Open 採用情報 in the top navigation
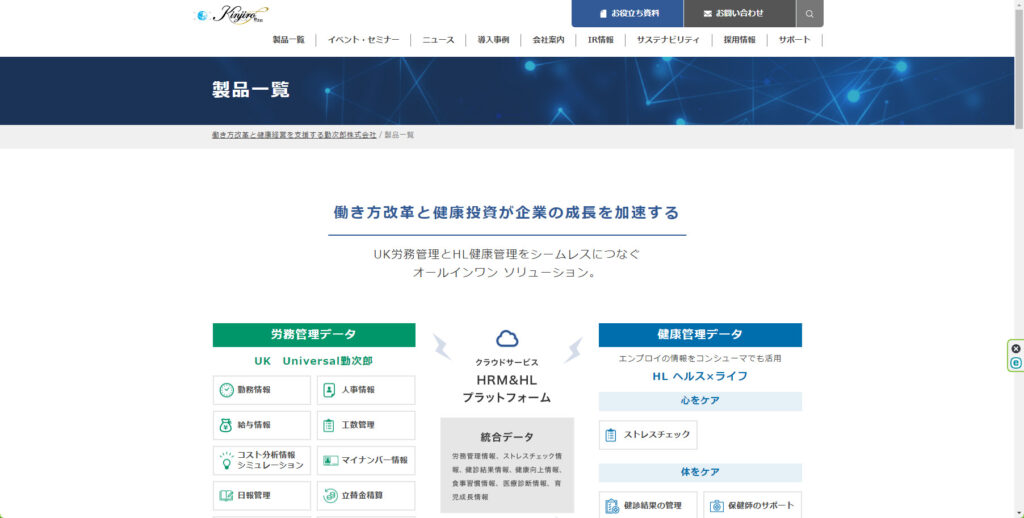Viewport: 1024px width, 518px height. pos(739,40)
